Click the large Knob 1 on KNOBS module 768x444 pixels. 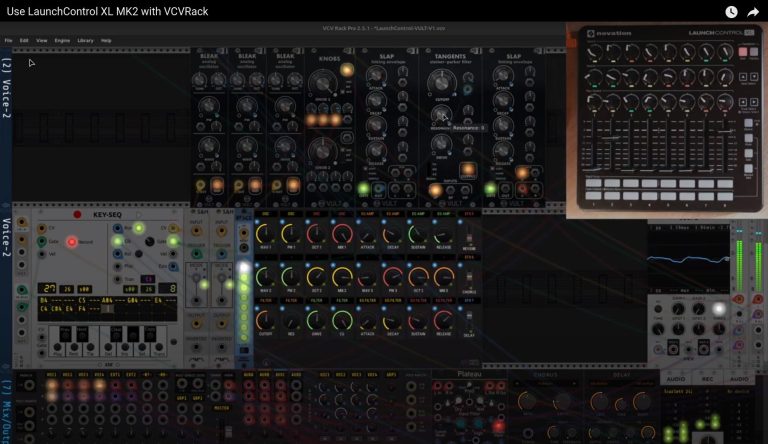(323, 83)
